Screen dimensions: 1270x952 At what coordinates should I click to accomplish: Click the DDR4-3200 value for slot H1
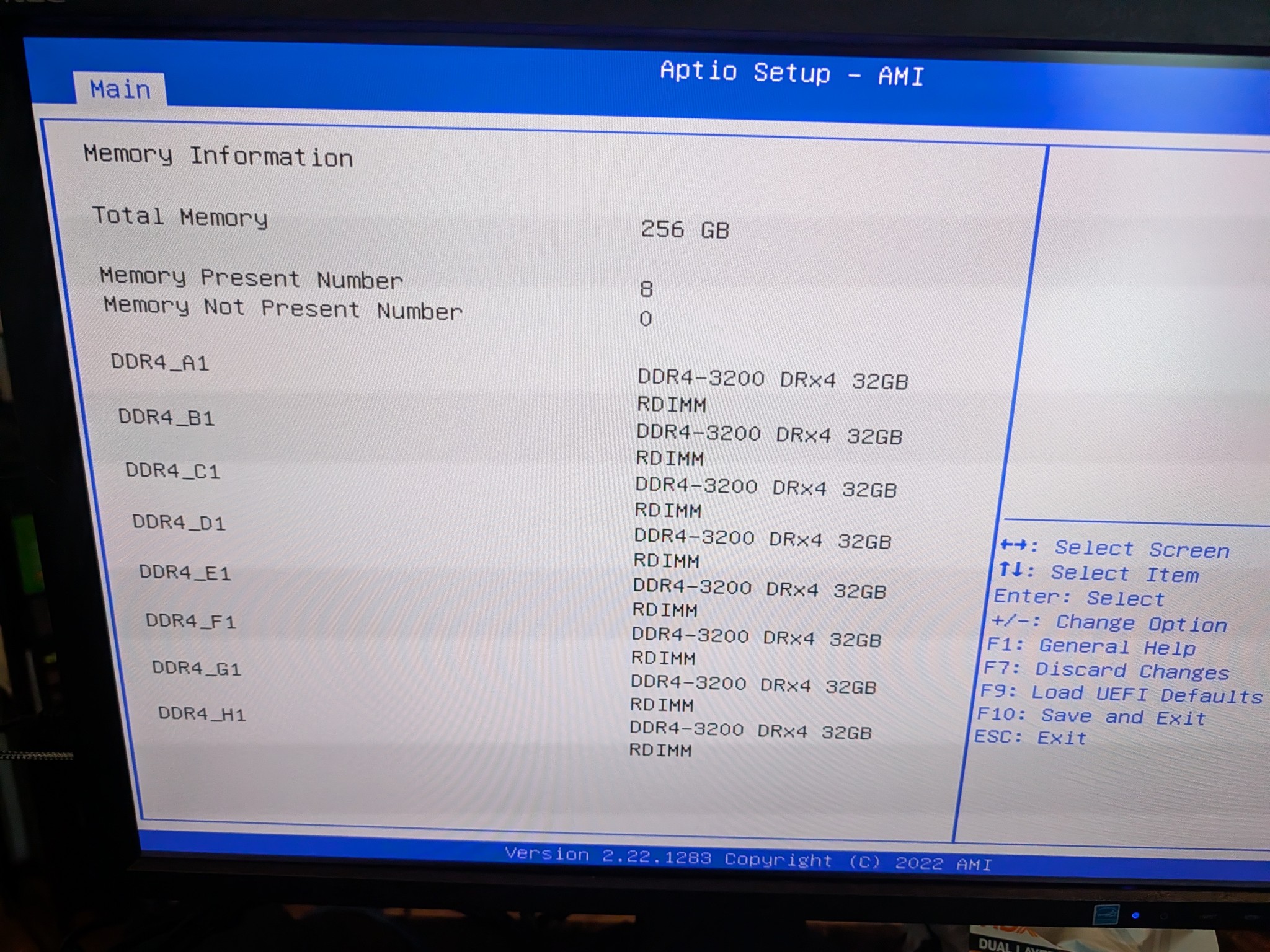pos(750,739)
